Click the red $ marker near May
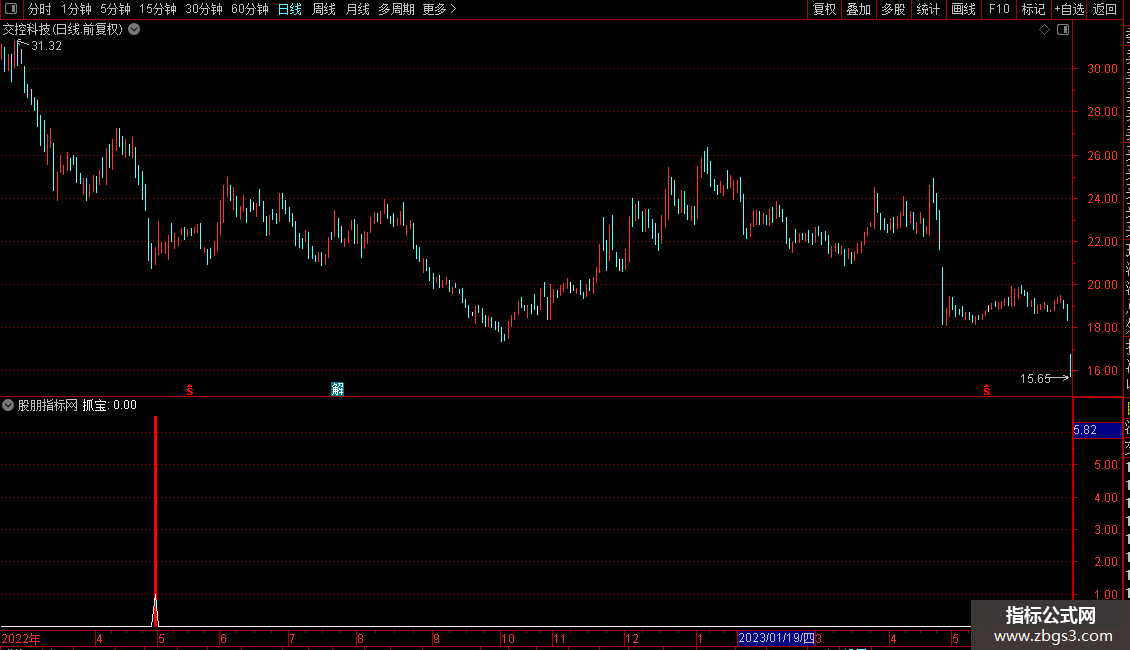1130x650 pixels. (x=190, y=390)
